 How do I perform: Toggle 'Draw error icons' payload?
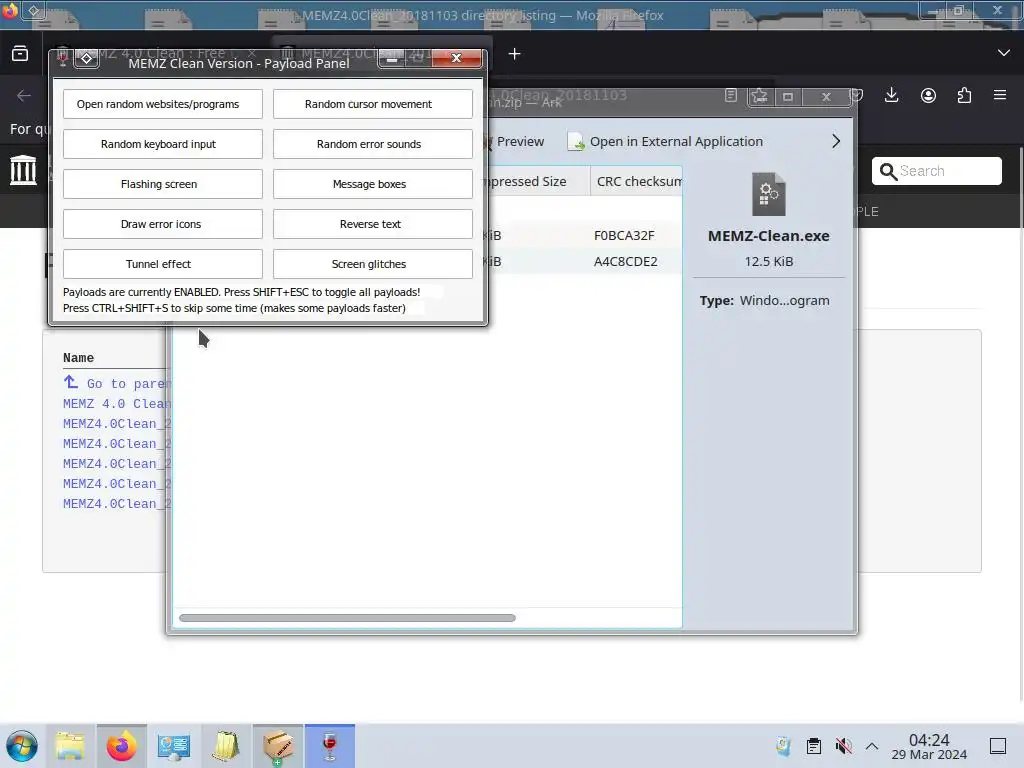[163, 224]
